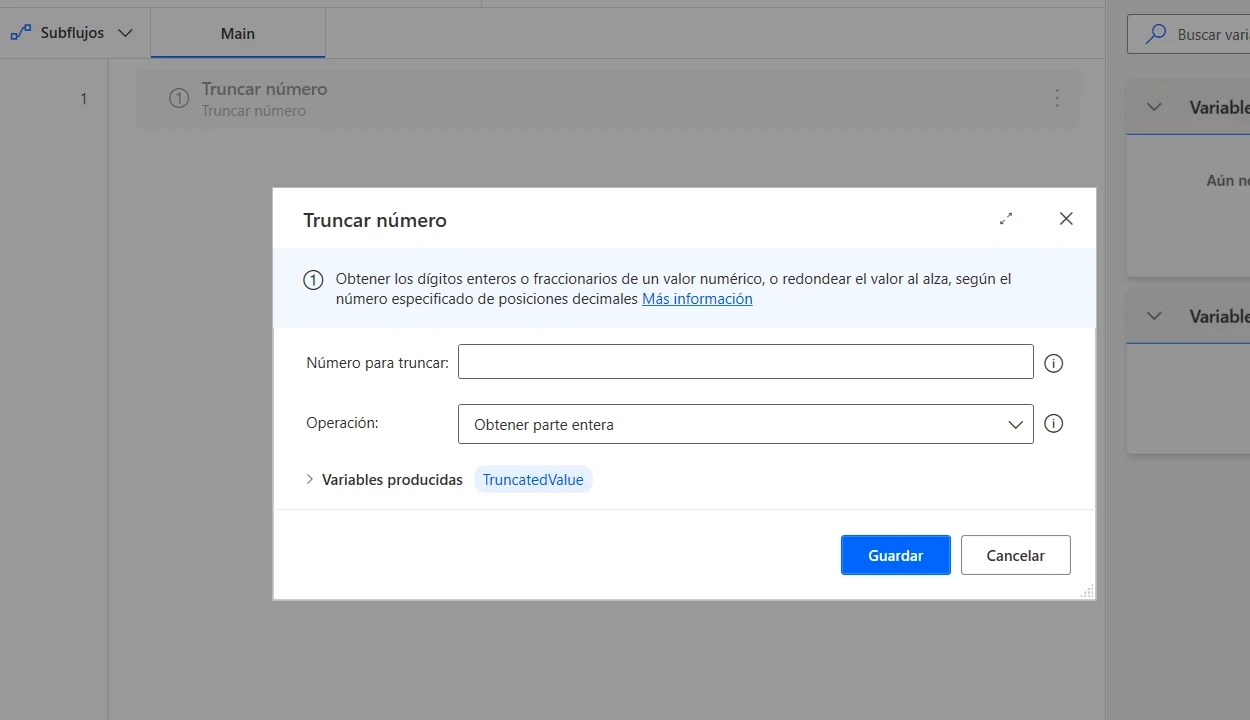
Task: Click the Subflujos icon
Action: coord(20,33)
